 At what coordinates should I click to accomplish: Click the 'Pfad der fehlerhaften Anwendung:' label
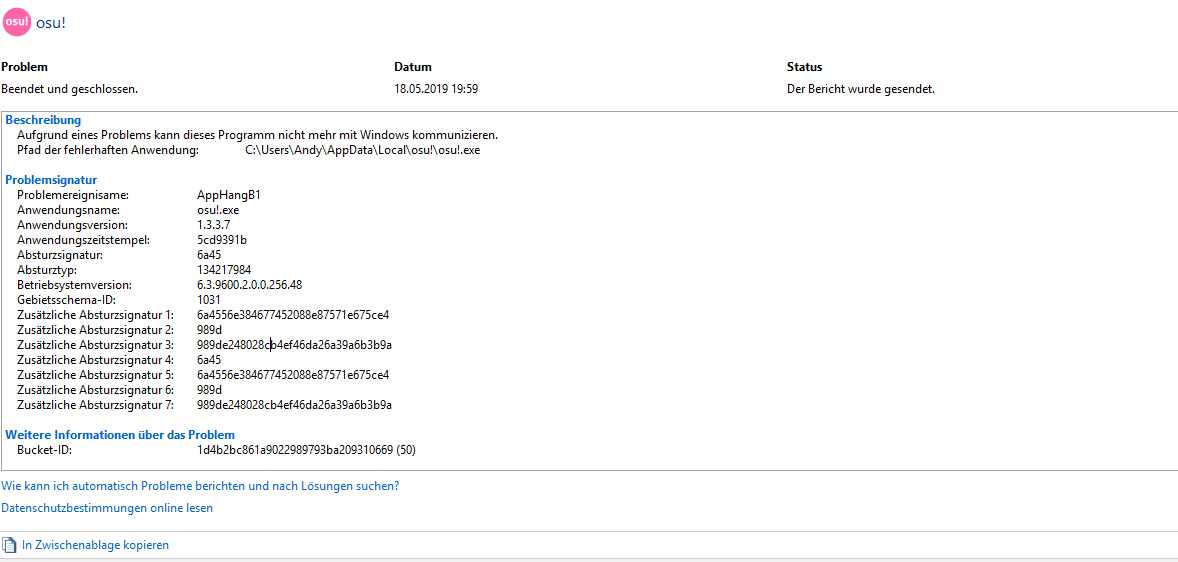107,150
